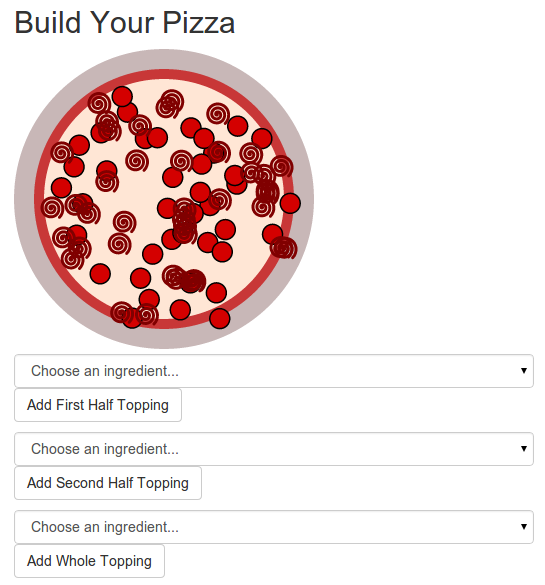Open the ingredient dropdown above Add Whole Topping

tap(274, 527)
